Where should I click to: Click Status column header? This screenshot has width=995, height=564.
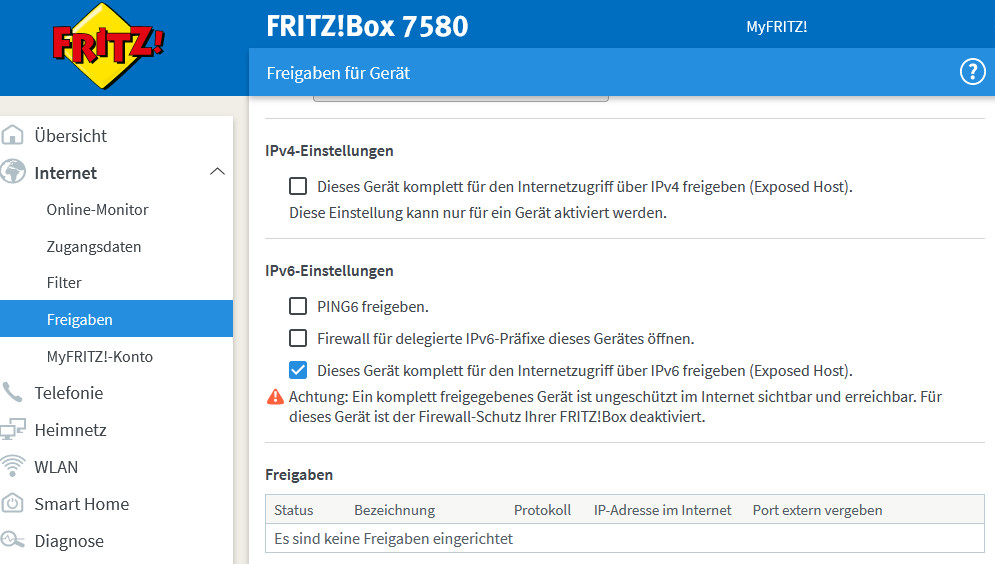(x=293, y=510)
